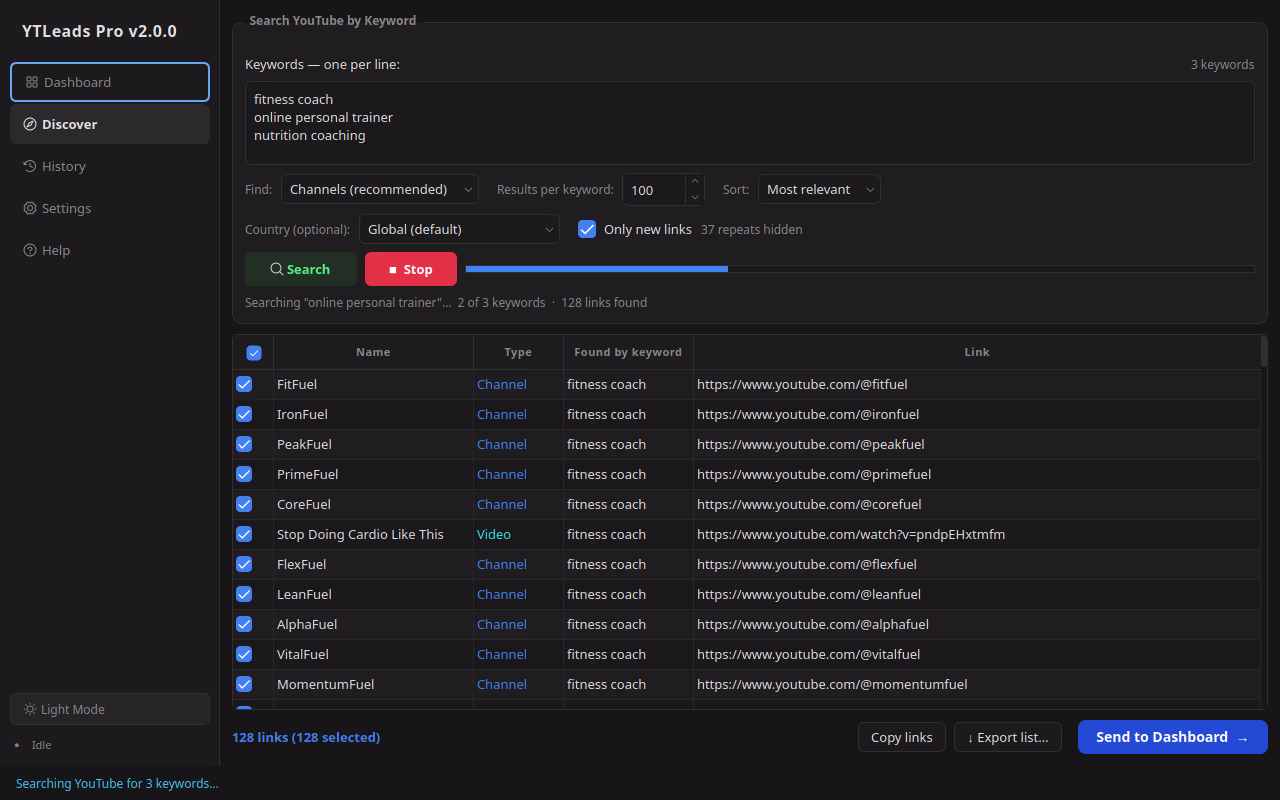The height and width of the screenshot is (800, 1280).
Task: Click the 128 links (128 selected) label
Action: pyautogui.click(x=306, y=737)
